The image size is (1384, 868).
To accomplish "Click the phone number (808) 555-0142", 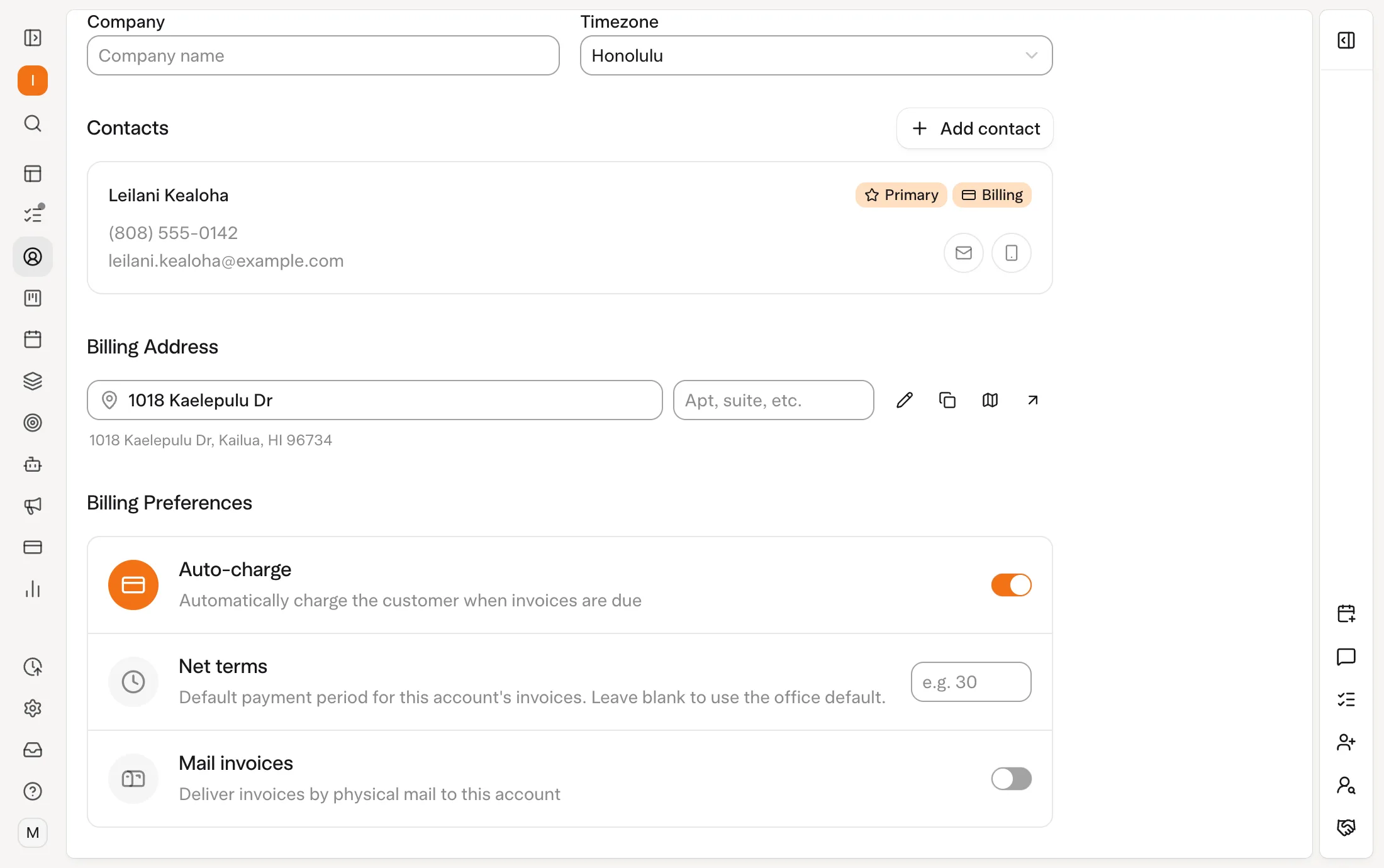I will [173, 233].
